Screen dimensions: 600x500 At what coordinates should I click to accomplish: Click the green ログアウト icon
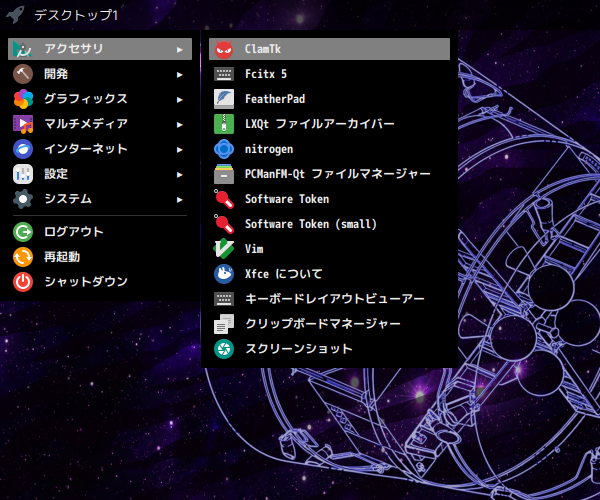[23, 232]
